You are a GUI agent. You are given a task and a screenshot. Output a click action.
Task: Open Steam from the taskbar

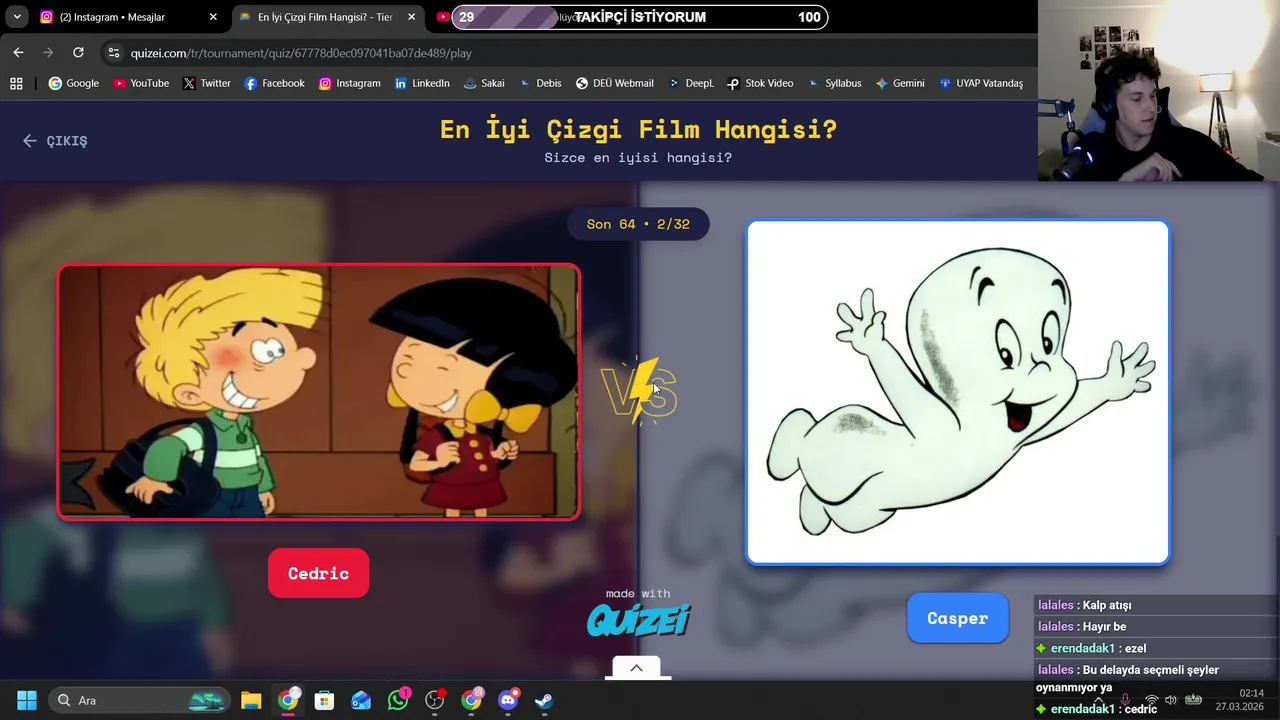pos(544,700)
